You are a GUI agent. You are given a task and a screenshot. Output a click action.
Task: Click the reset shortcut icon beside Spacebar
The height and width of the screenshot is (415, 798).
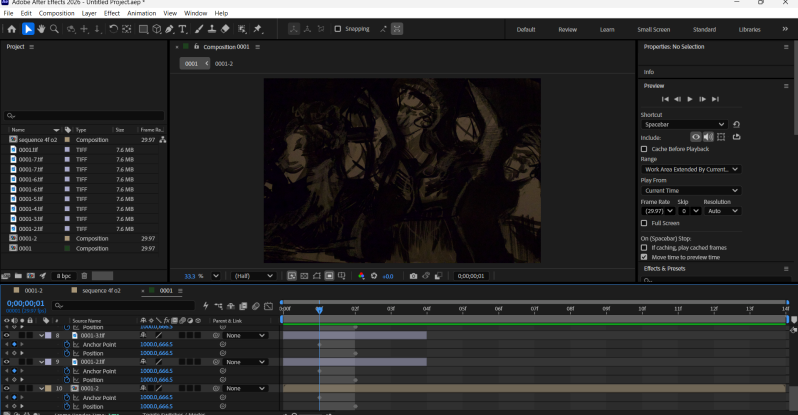point(736,124)
